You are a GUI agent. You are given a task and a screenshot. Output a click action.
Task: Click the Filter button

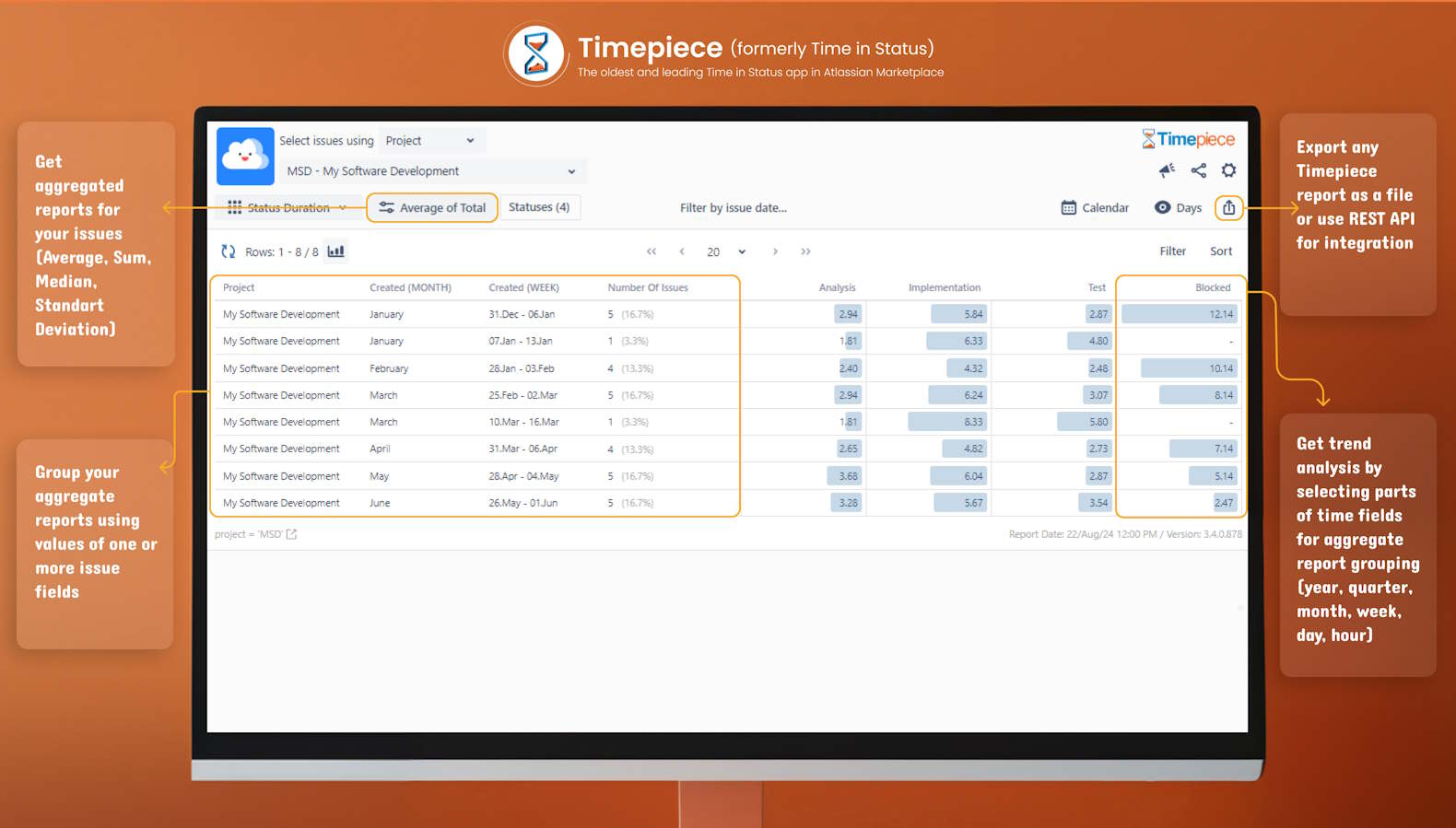[x=1172, y=251]
